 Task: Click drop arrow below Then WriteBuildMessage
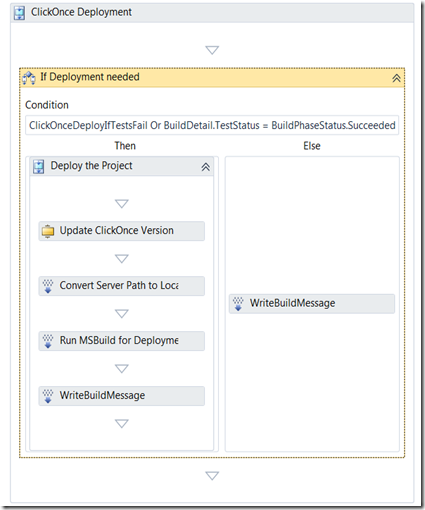(122, 424)
